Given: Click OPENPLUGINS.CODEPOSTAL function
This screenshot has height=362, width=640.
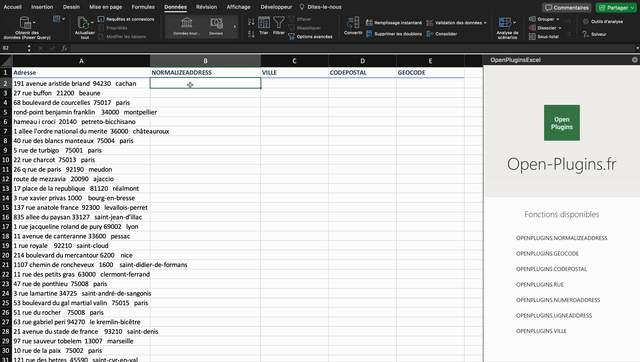Looking at the screenshot, I should pyautogui.click(x=551, y=269).
